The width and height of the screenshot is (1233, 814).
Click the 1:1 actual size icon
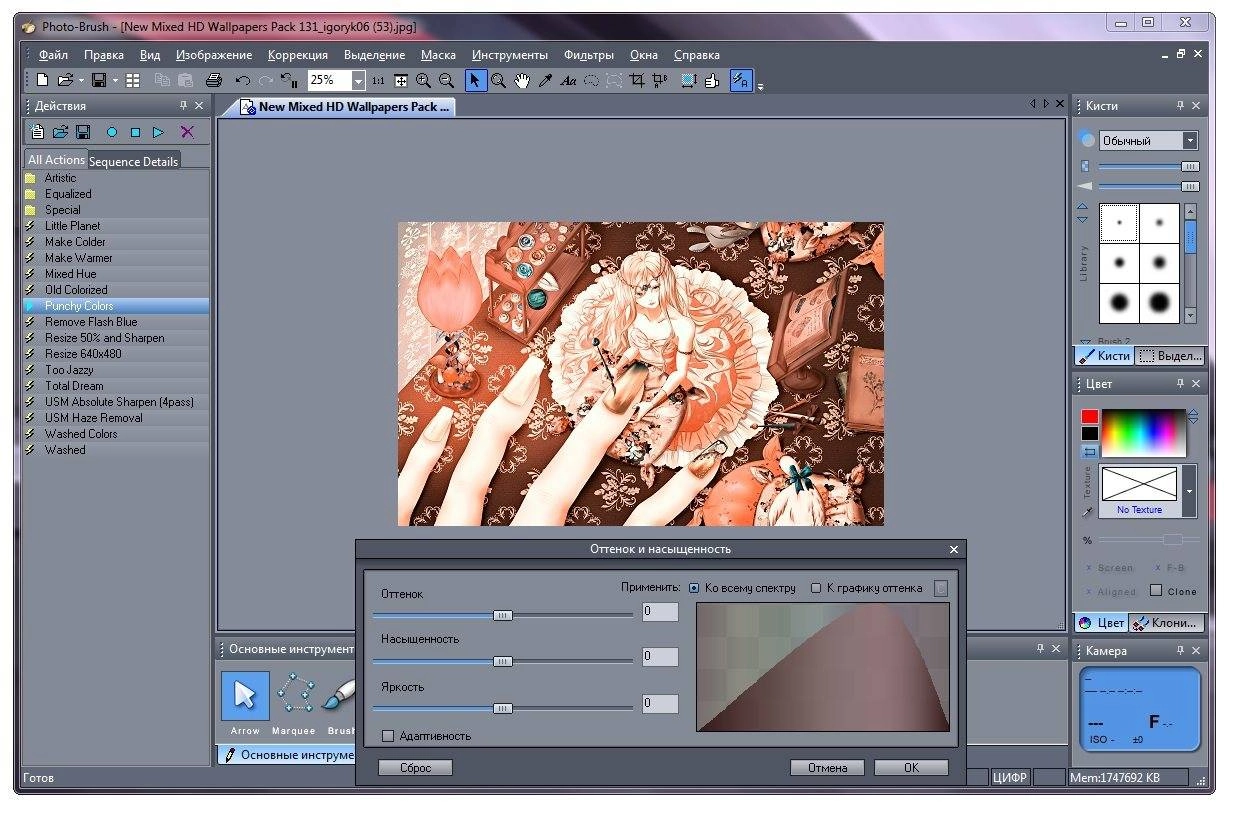[378, 81]
